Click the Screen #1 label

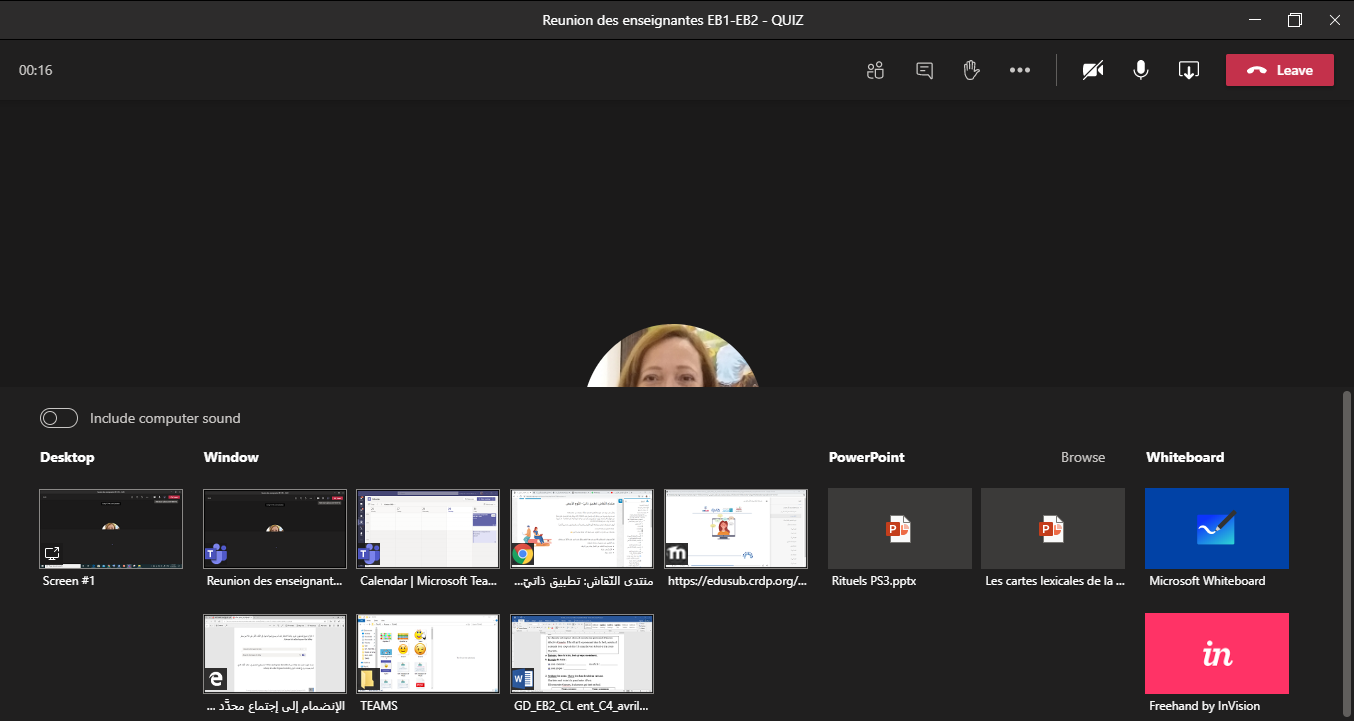70,580
